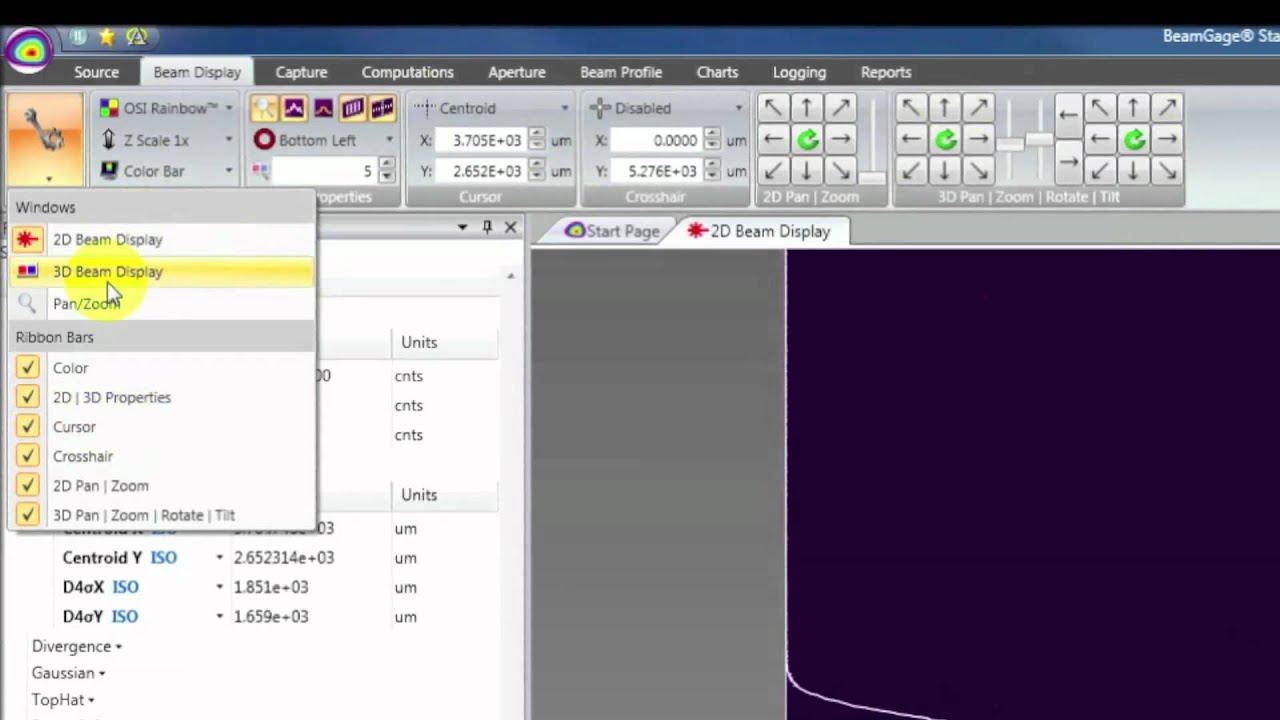Toggle the 2D Pan | Zoom ribbon bar
The width and height of the screenshot is (1280, 720).
[28, 486]
